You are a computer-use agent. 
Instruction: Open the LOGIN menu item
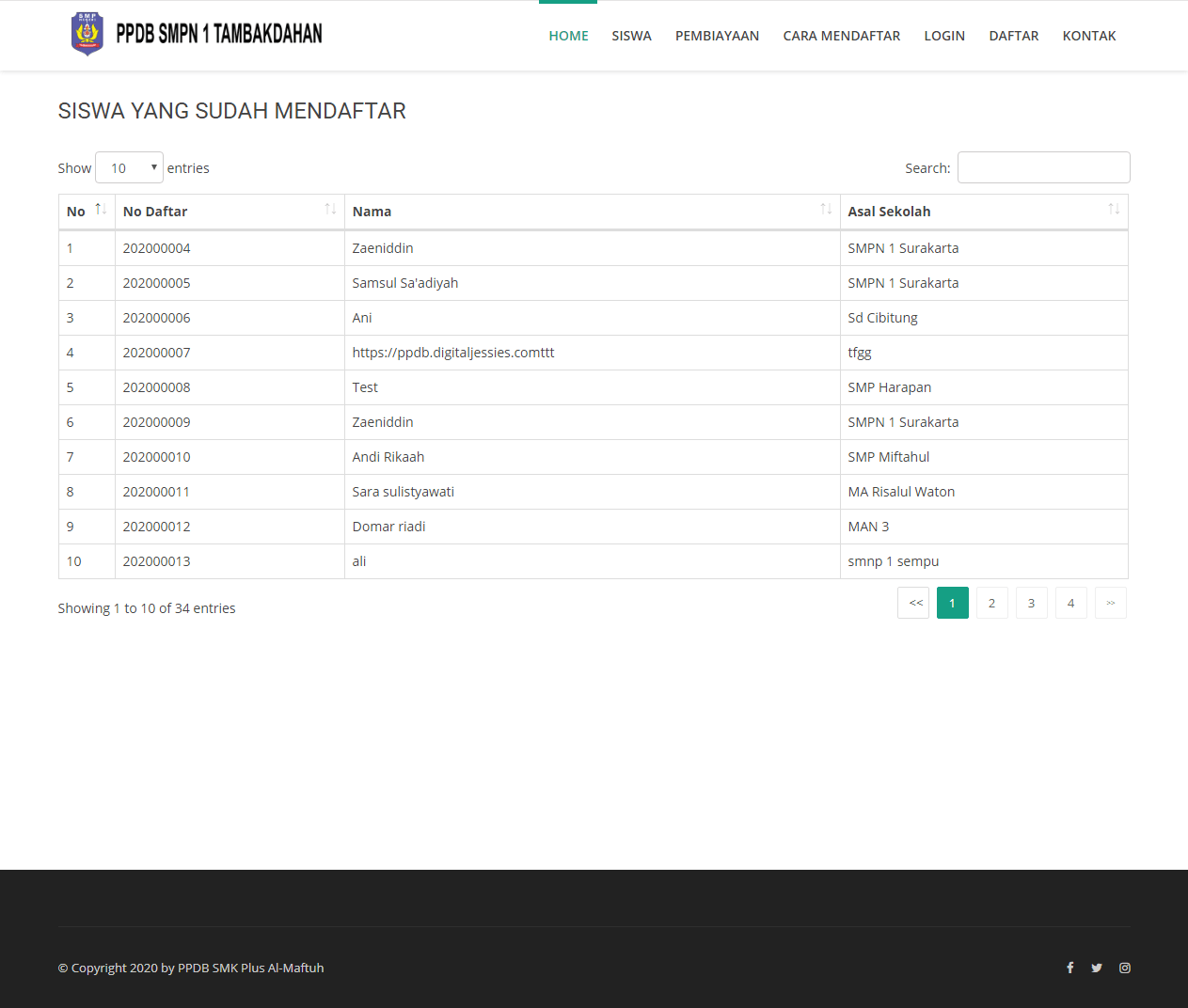[944, 36]
